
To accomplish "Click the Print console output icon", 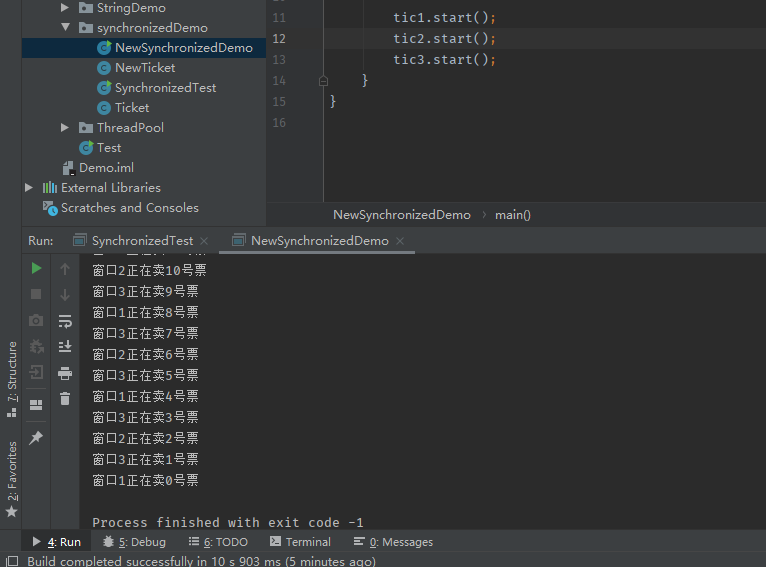I will click(65, 374).
